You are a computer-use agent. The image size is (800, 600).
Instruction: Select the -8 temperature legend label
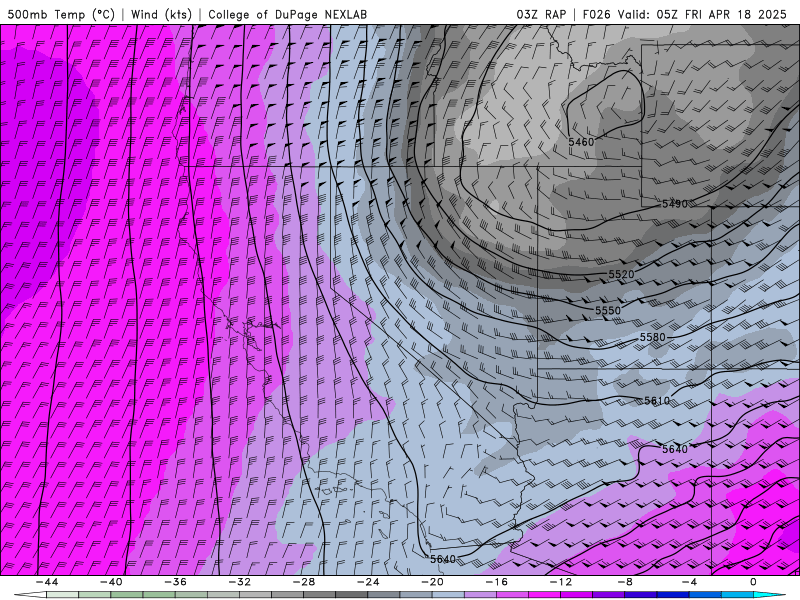pos(625,582)
